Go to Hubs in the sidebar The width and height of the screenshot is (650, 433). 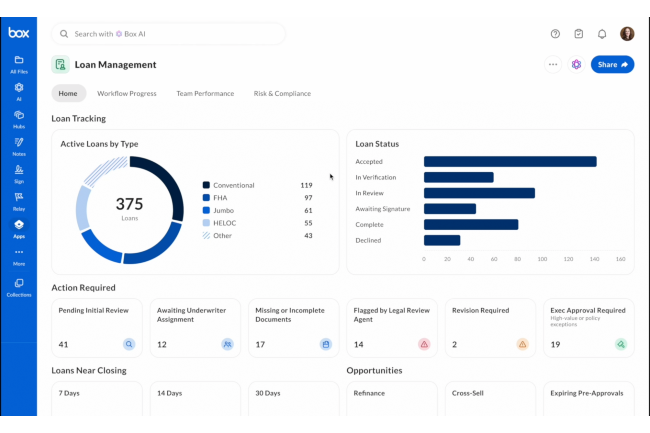click(18, 119)
